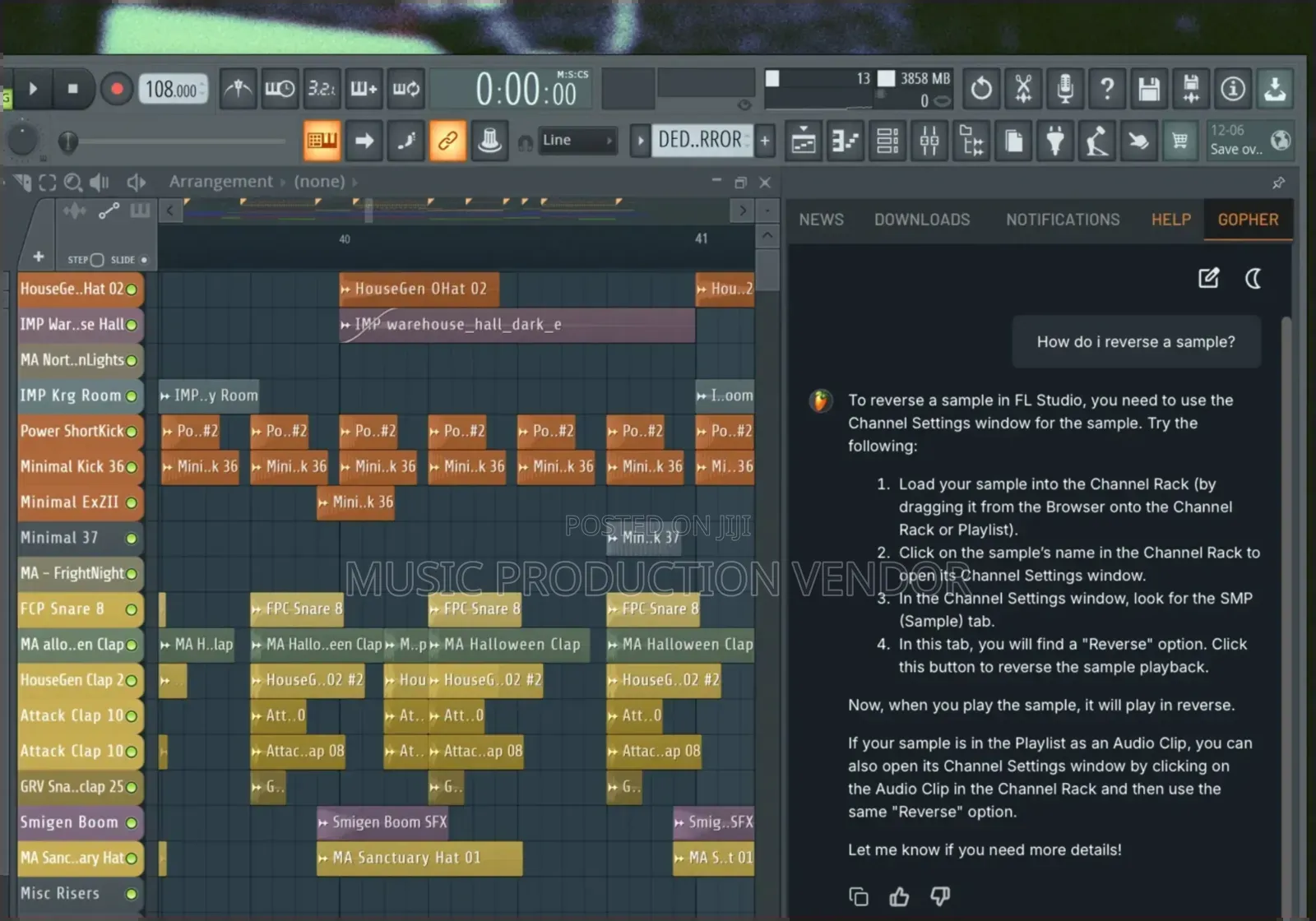Enable overdub blend recording icon
The width and height of the screenshot is (1316, 921).
[364, 89]
